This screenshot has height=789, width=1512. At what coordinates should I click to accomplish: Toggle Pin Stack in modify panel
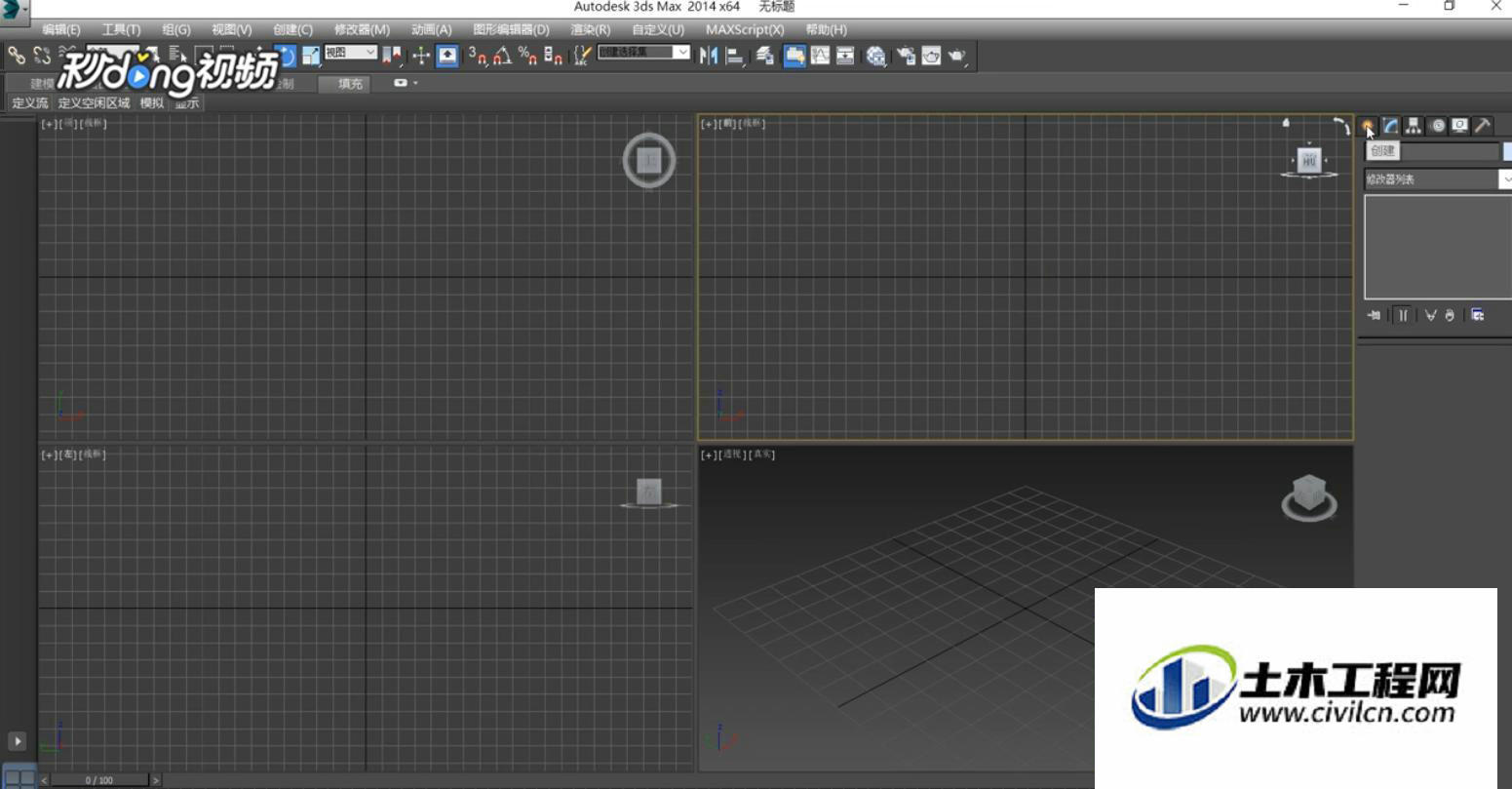coord(1375,315)
